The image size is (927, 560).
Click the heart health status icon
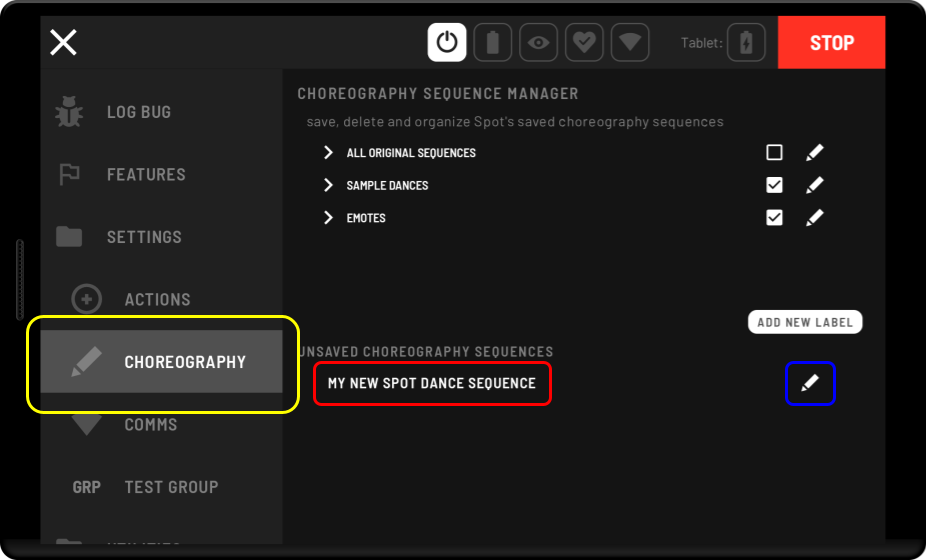click(x=584, y=43)
